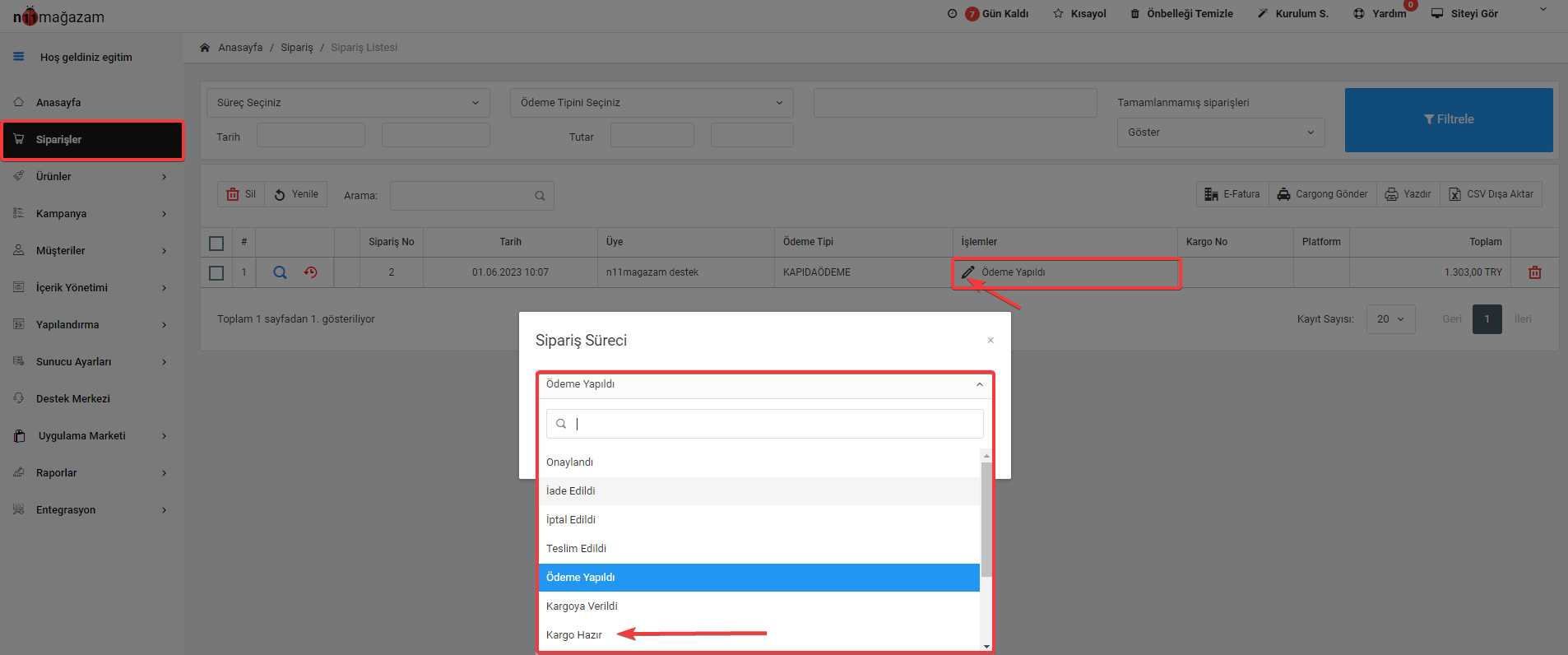Click the order history clock icon
This screenshot has width=1568, height=655.
point(310,272)
